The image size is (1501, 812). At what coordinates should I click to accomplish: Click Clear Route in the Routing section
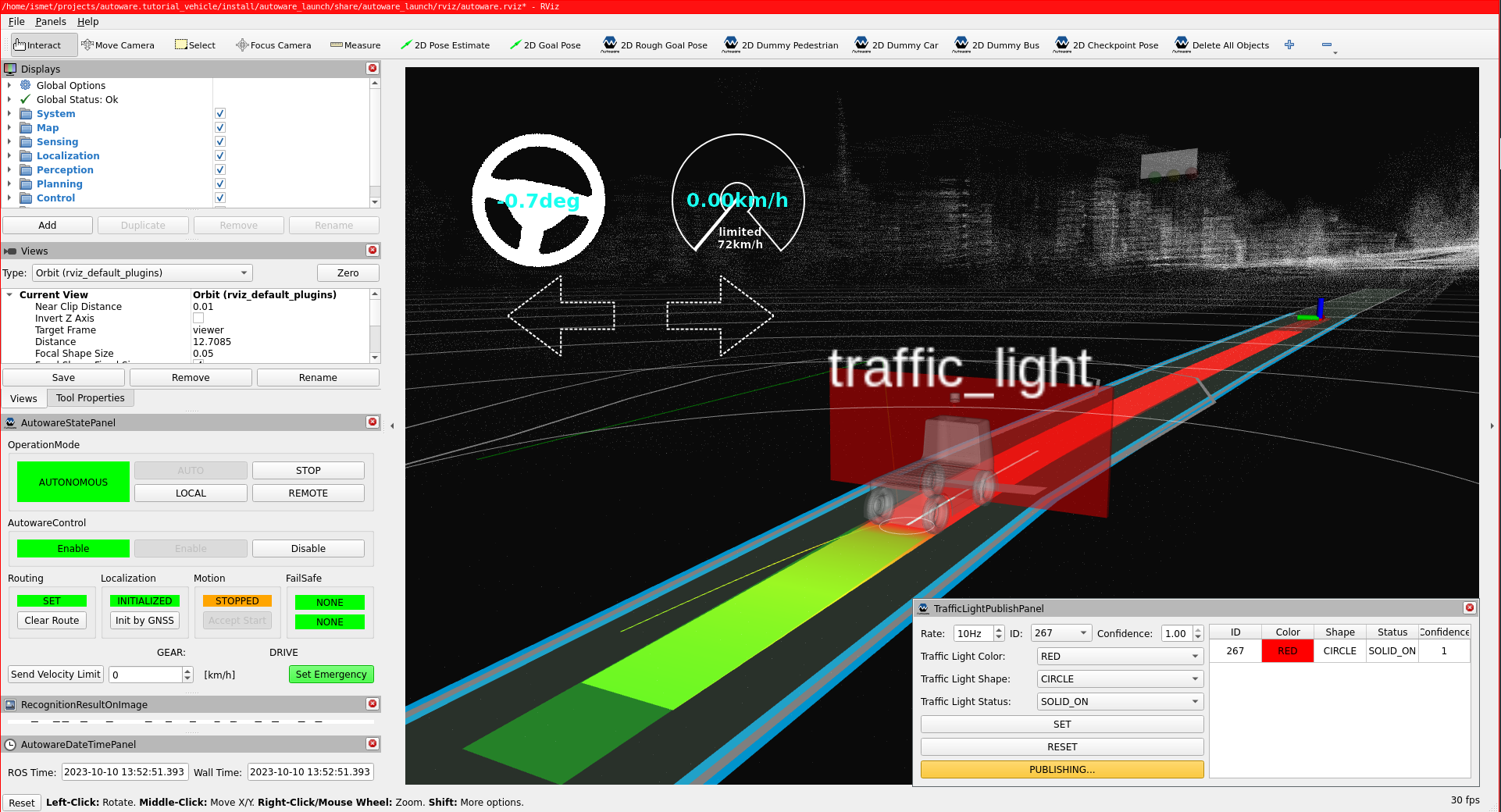[x=51, y=620]
